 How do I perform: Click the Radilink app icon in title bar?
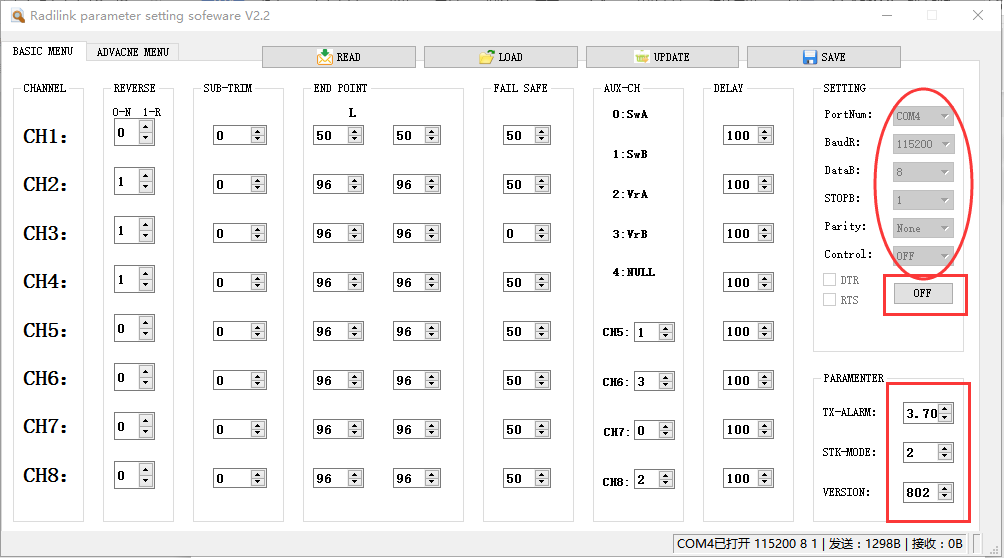point(17,15)
